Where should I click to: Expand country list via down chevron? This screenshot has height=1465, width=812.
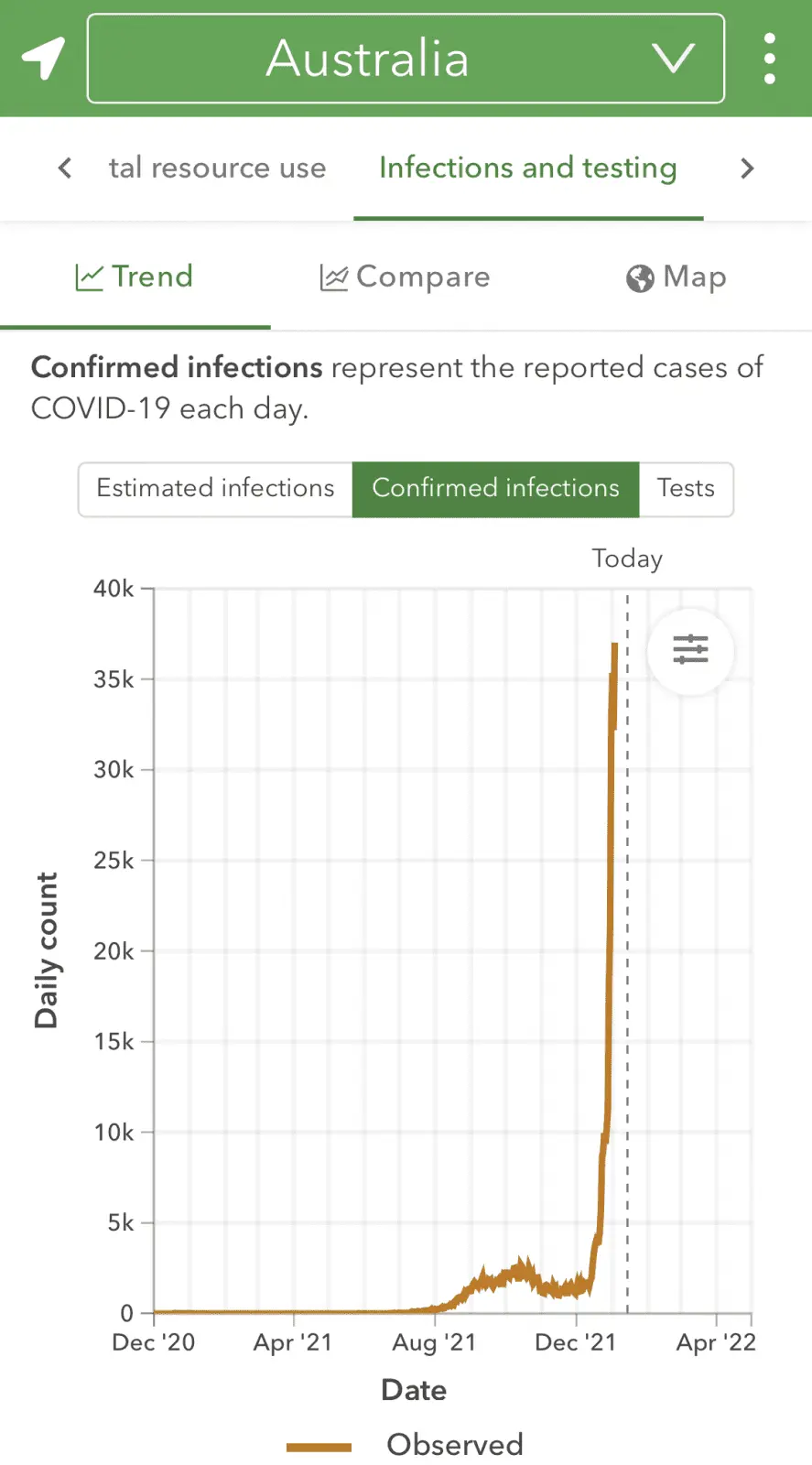[673, 59]
